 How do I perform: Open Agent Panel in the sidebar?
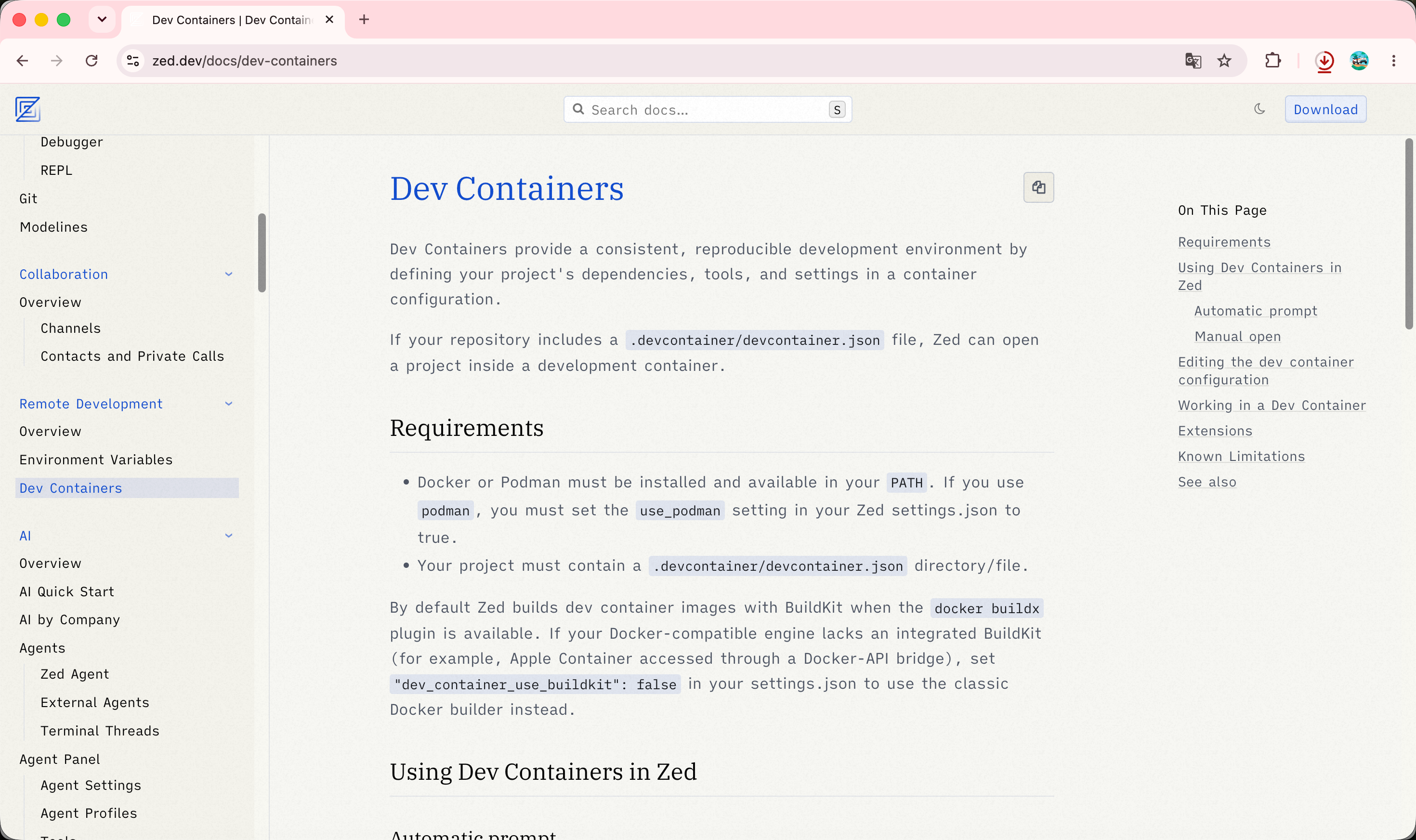click(59, 759)
